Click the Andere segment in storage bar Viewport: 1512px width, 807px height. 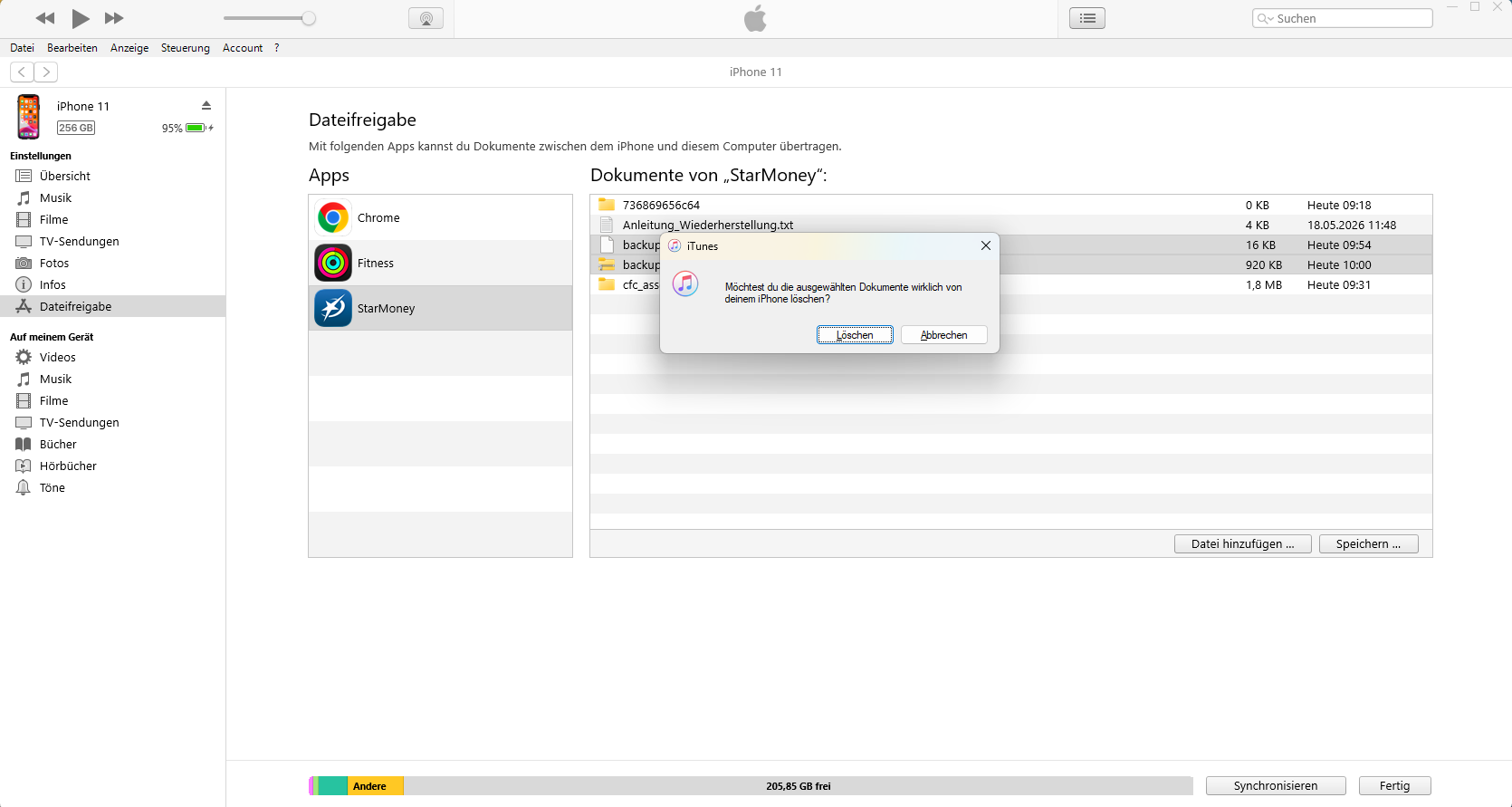(375, 786)
